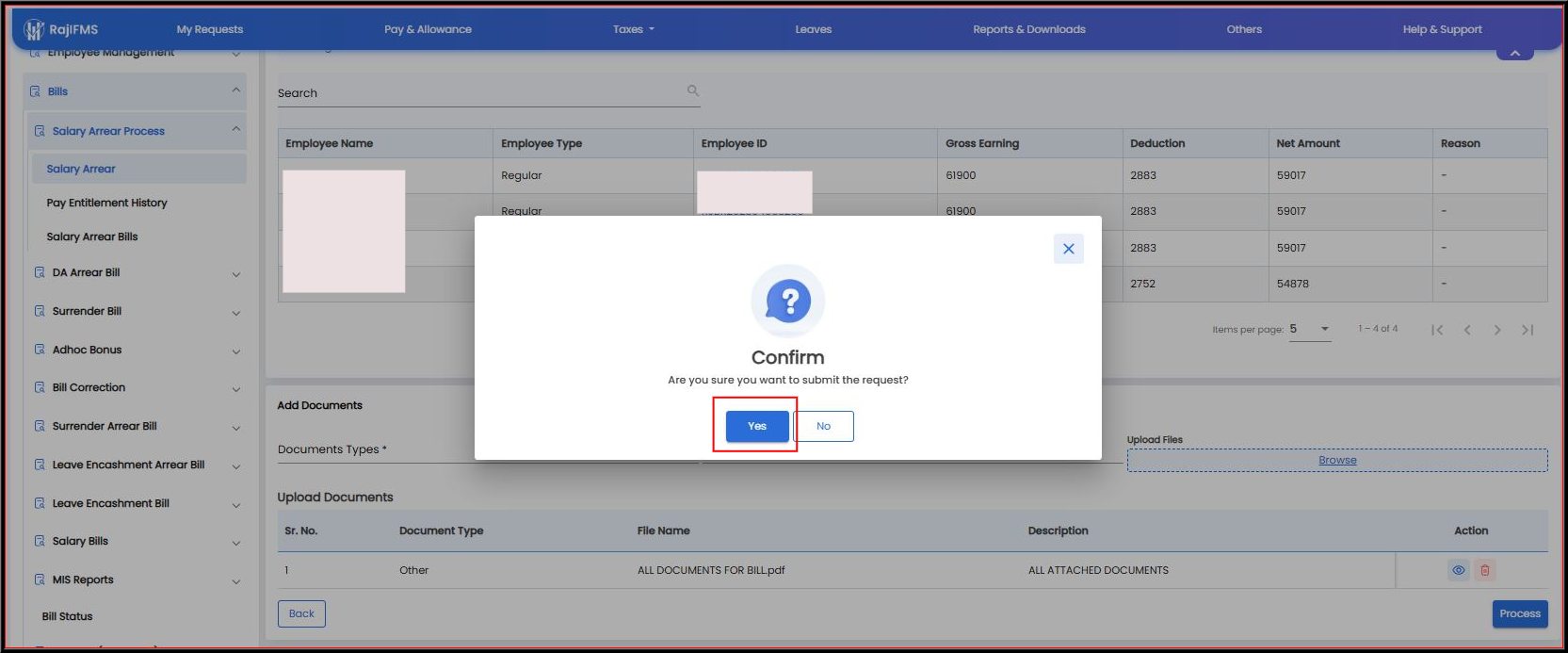Click the Deduction column header

(1157, 143)
